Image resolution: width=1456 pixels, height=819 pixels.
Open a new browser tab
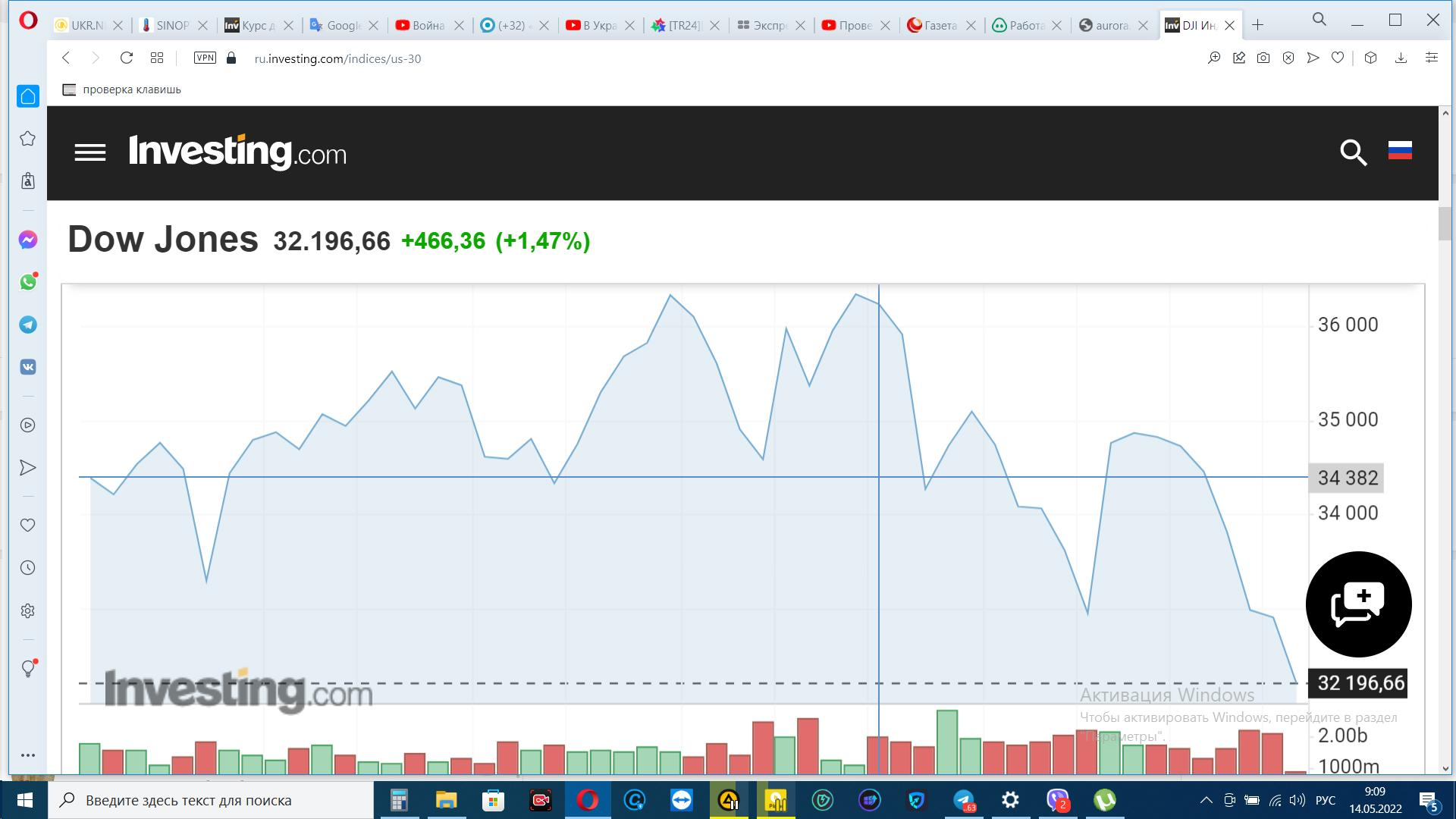tap(1258, 25)
